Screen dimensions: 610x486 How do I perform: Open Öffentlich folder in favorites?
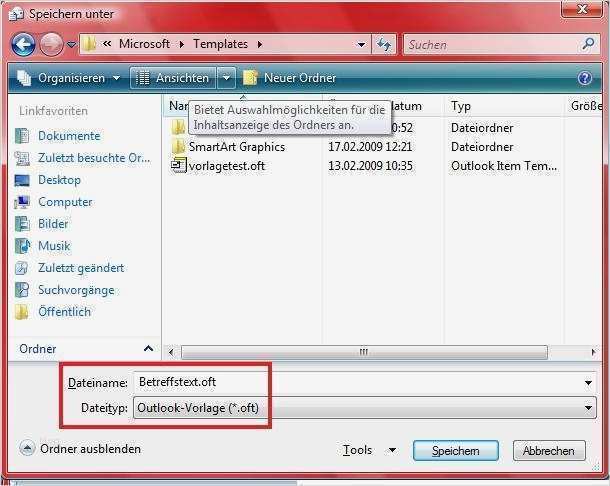pyautogui.click(x=64, y=312)
